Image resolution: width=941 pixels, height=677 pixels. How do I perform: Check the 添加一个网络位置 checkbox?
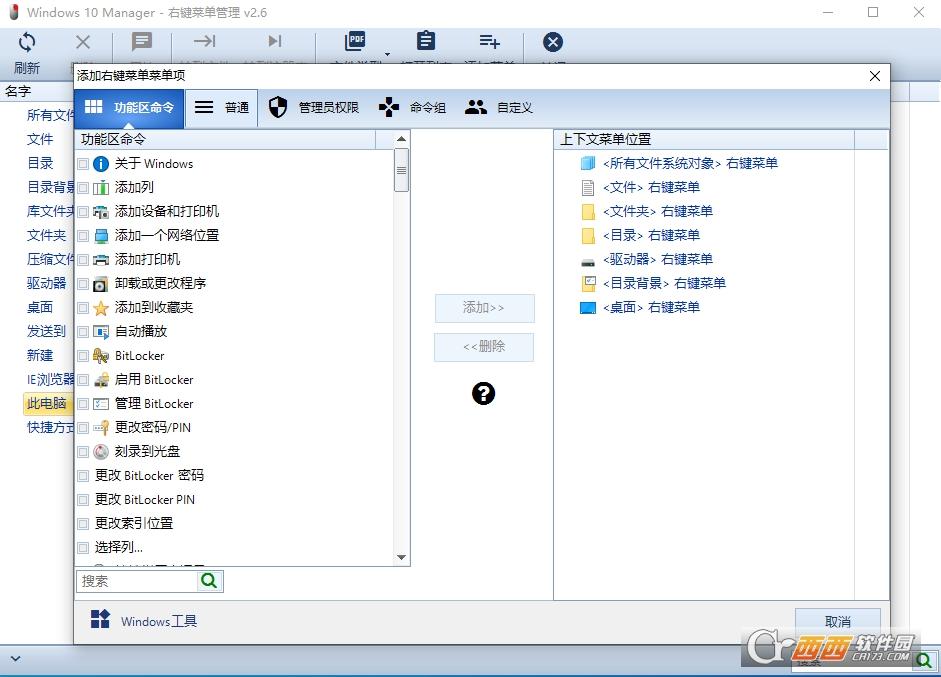(83, 236)
